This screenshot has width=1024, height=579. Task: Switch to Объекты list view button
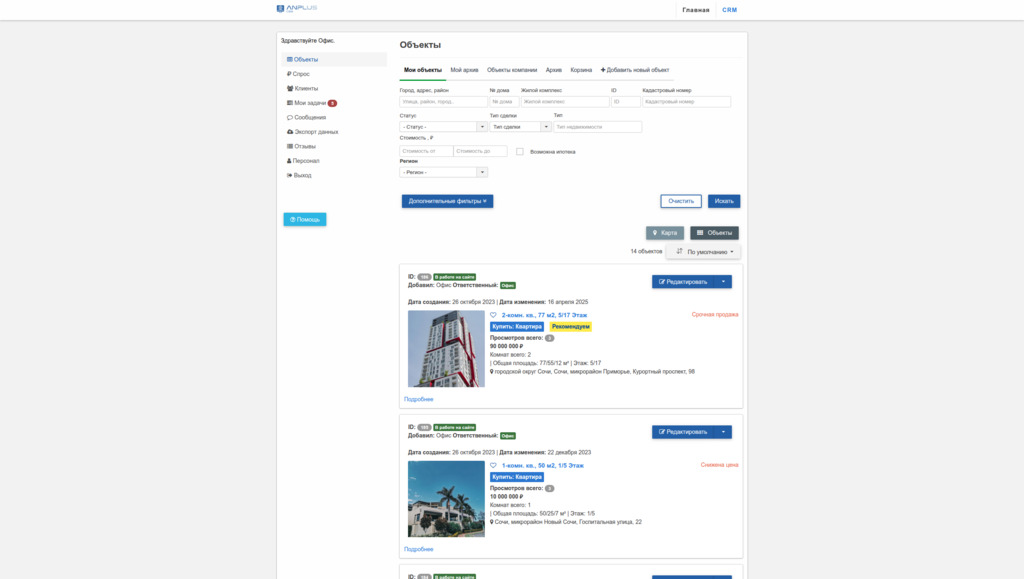click(714, 233)
